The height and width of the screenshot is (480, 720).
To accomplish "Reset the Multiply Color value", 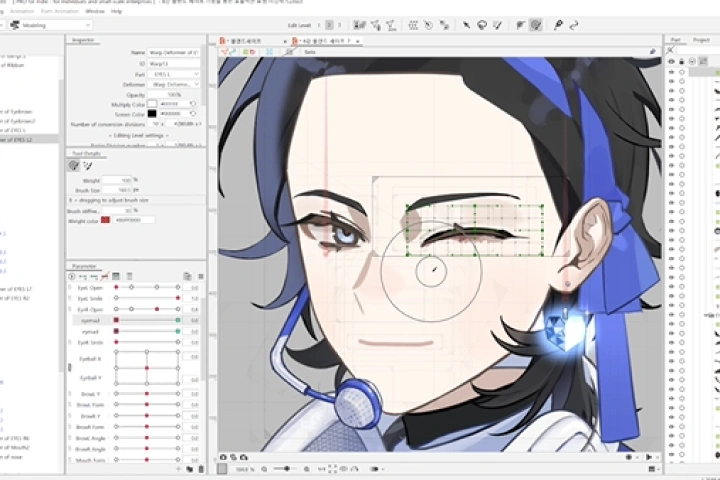I will (x=193, y=104).
